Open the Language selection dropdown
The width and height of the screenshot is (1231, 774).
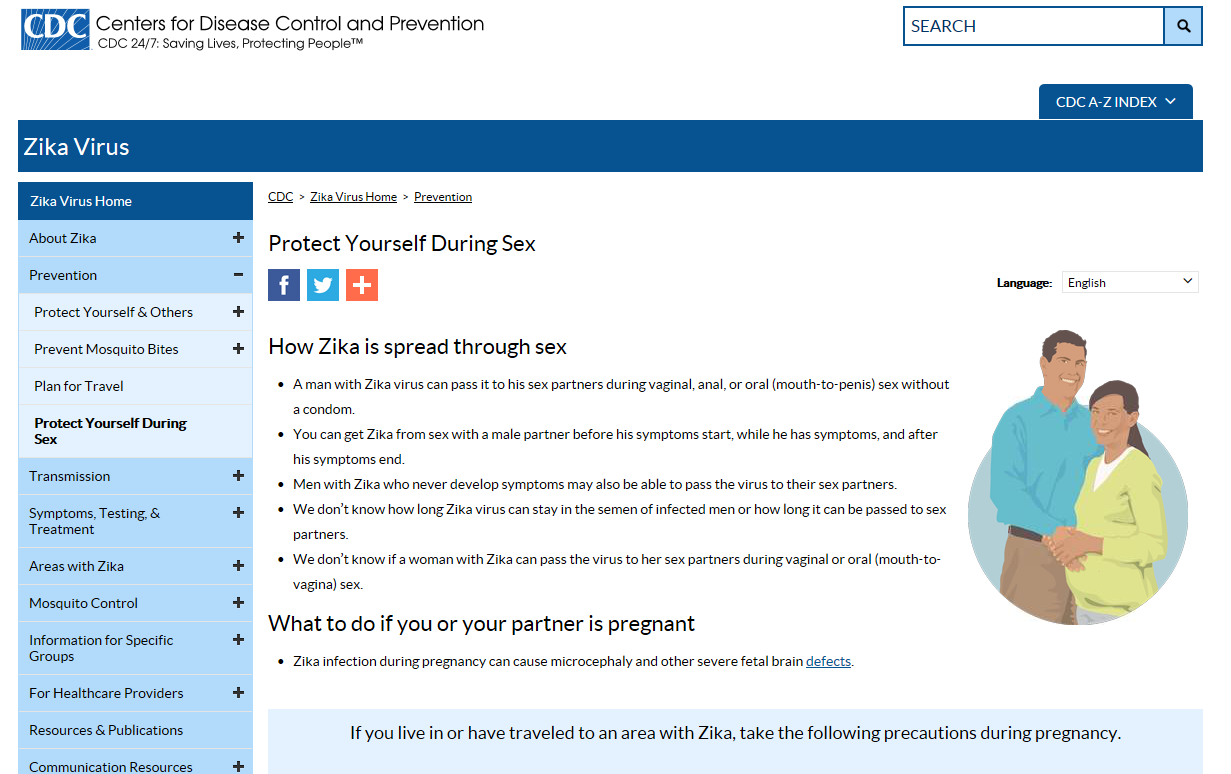1130,282
